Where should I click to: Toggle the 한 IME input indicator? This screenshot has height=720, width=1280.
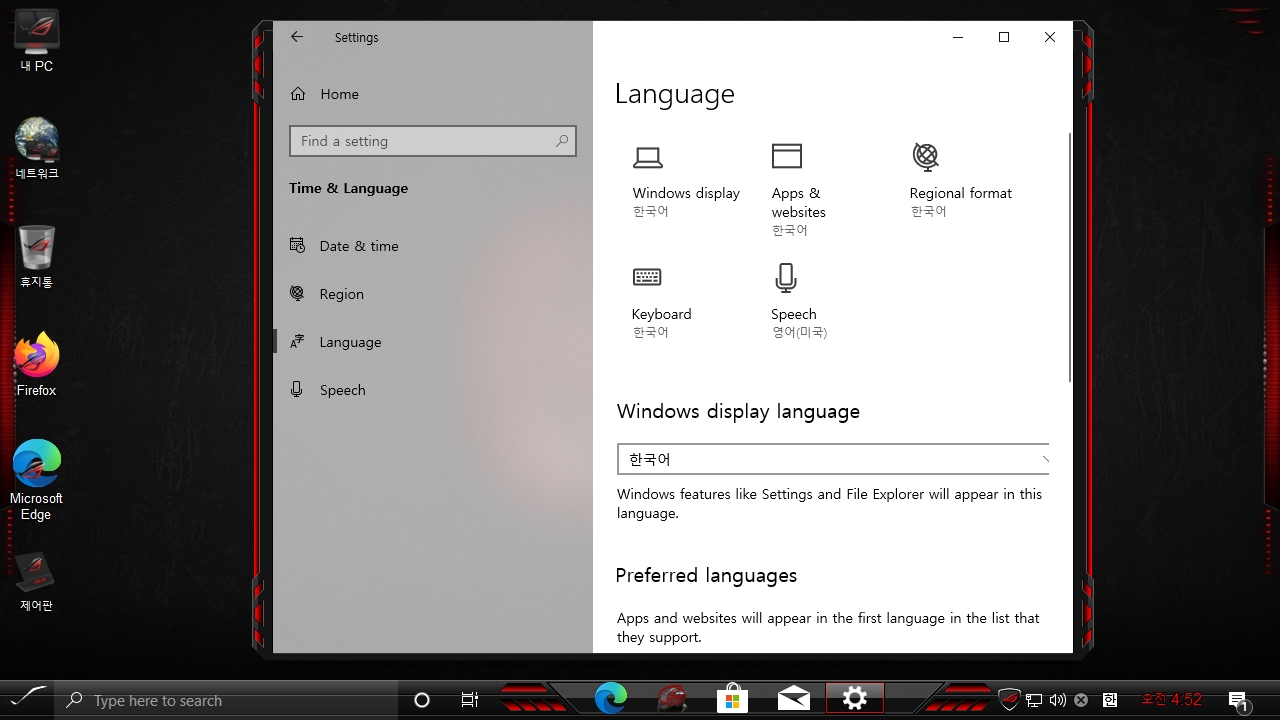[x=1109, y=700]
